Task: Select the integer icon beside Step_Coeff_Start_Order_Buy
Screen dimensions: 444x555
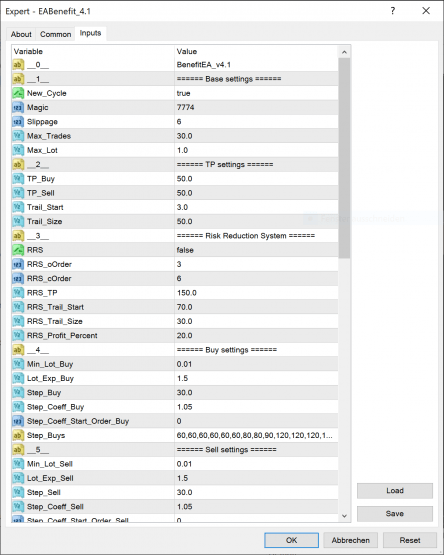Action: point(18,421)
